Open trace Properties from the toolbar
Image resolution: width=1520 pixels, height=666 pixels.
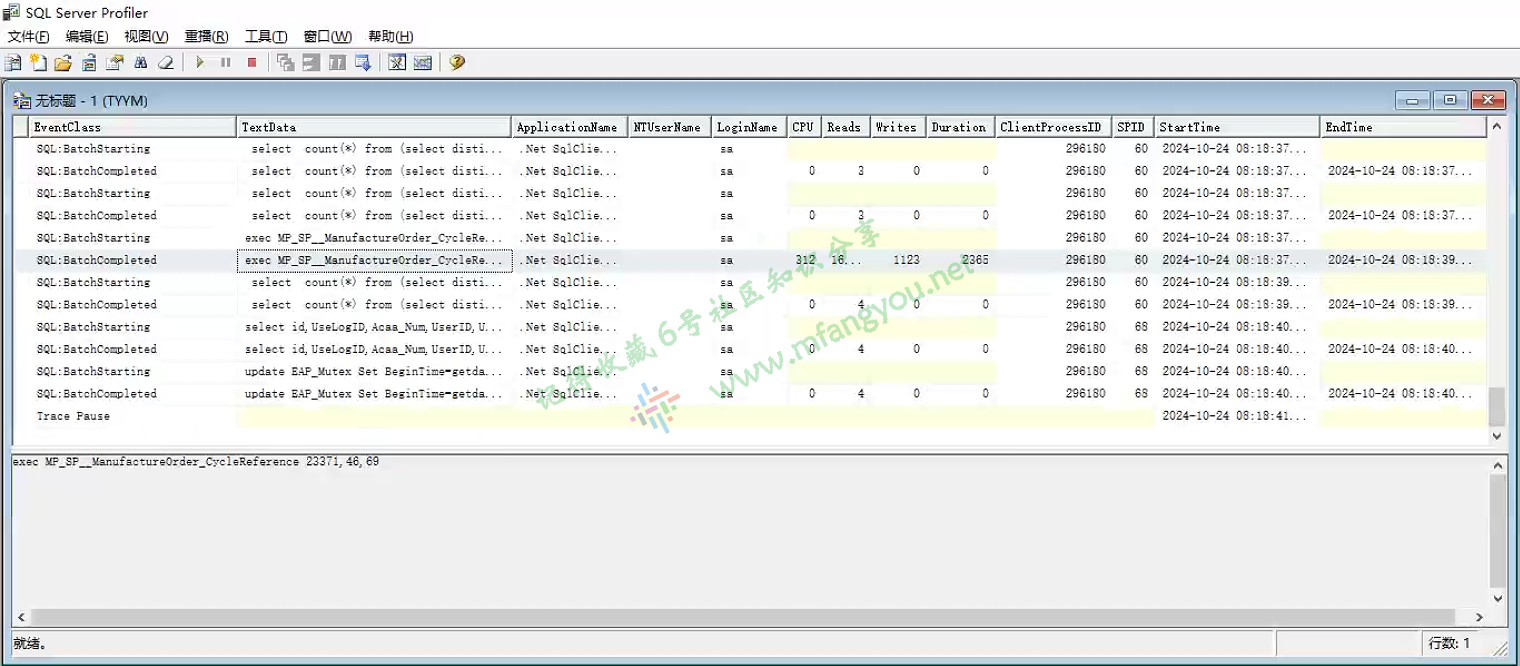coord(115,63)
